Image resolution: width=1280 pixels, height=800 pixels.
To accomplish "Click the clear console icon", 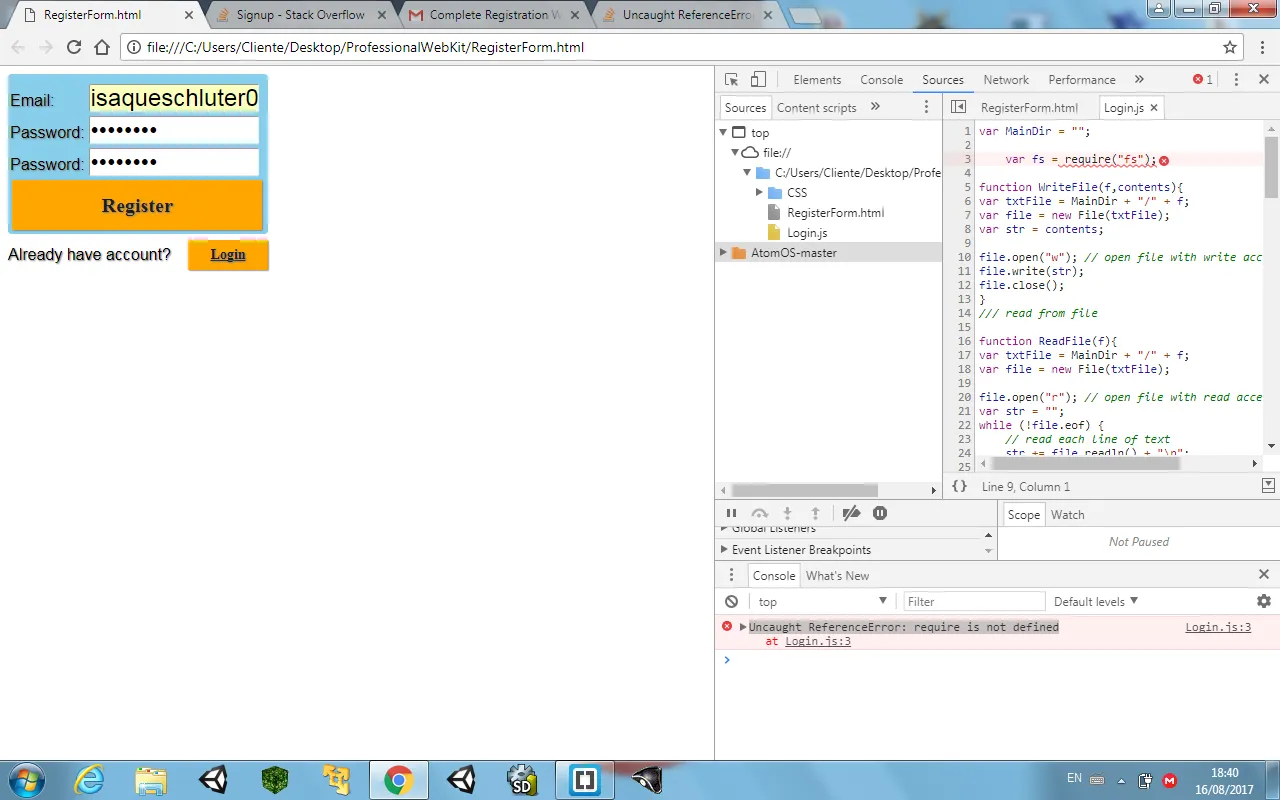I will pyautogui.click(x=732, y=601).
